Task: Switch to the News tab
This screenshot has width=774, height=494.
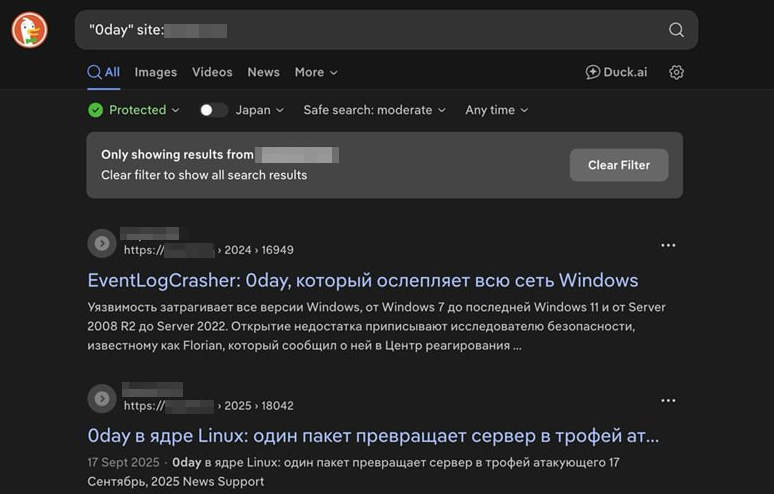Action: pos(263,72)
